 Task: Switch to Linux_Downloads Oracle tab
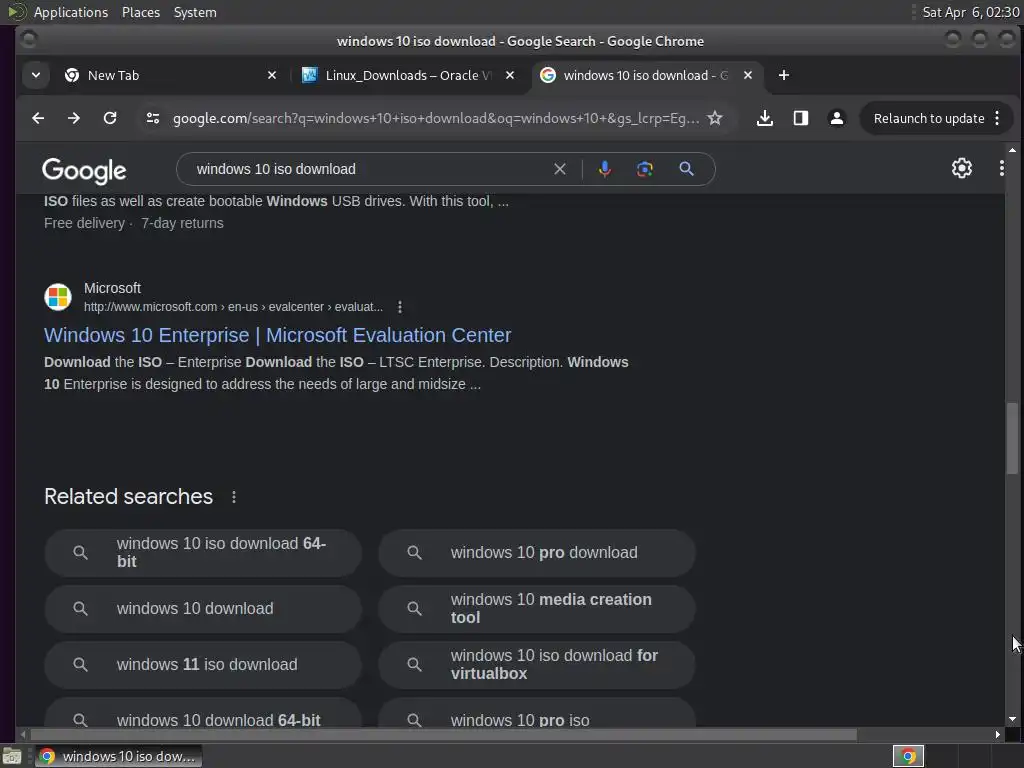(x=408, y=75)
